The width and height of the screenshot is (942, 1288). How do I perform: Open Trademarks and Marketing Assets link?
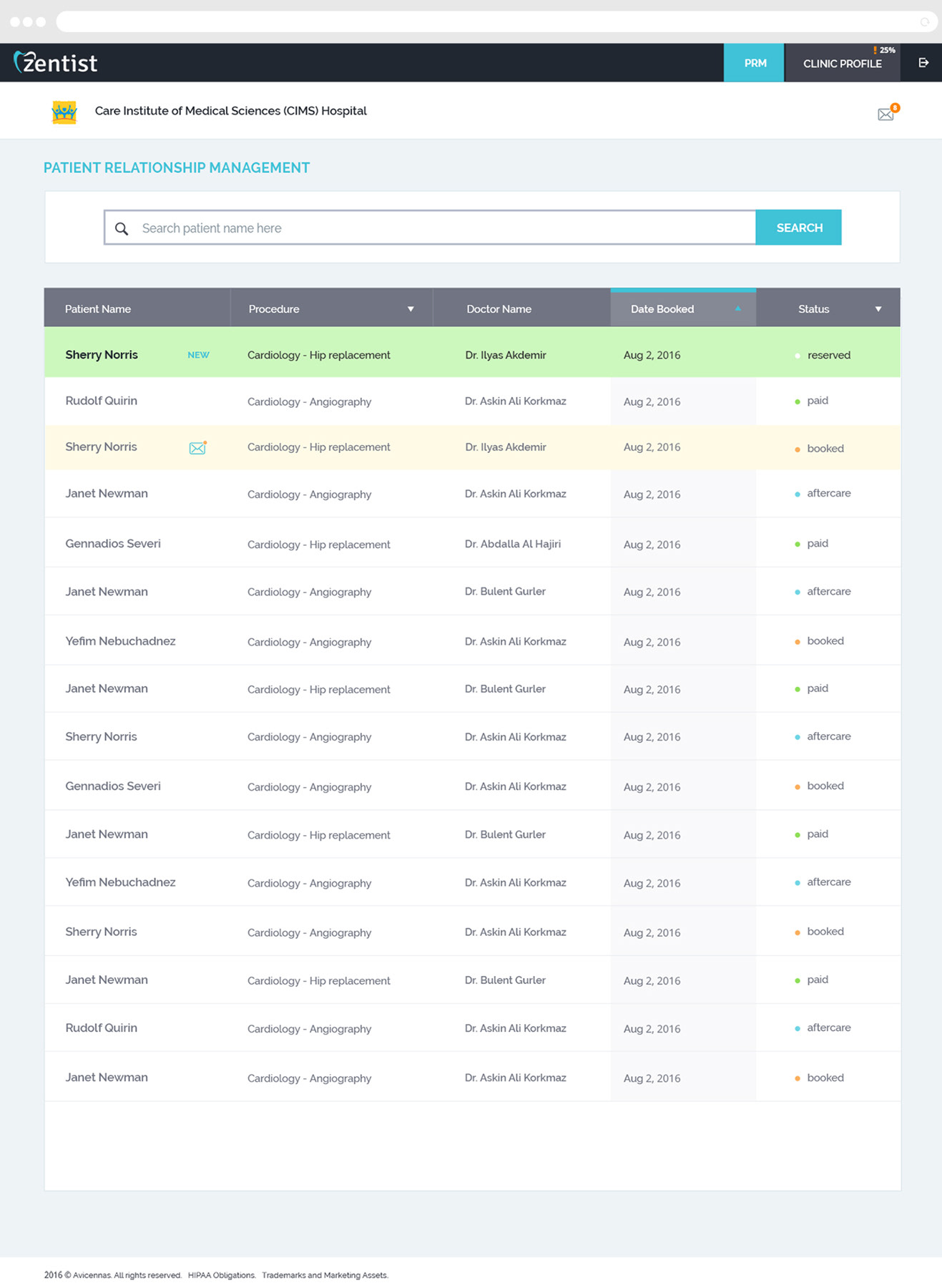325,1275
